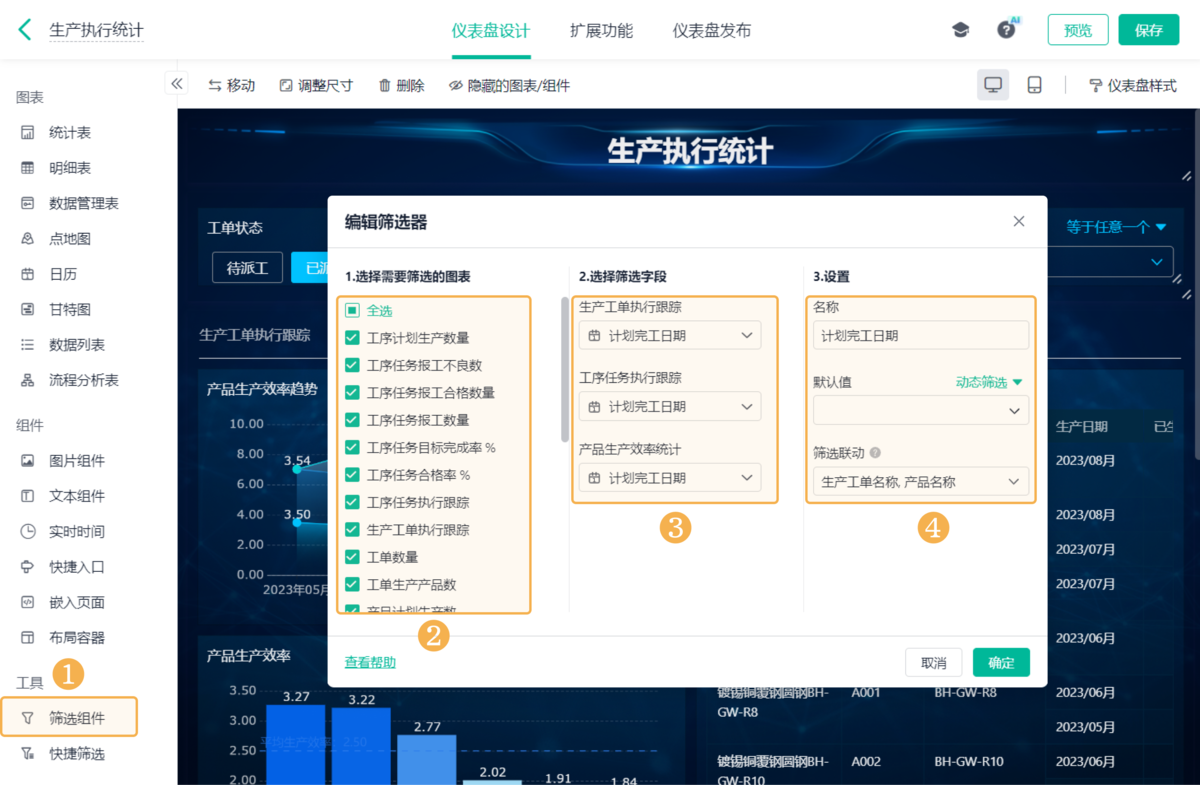Switch to 仪表盘发布 tab

click(712, 31)
